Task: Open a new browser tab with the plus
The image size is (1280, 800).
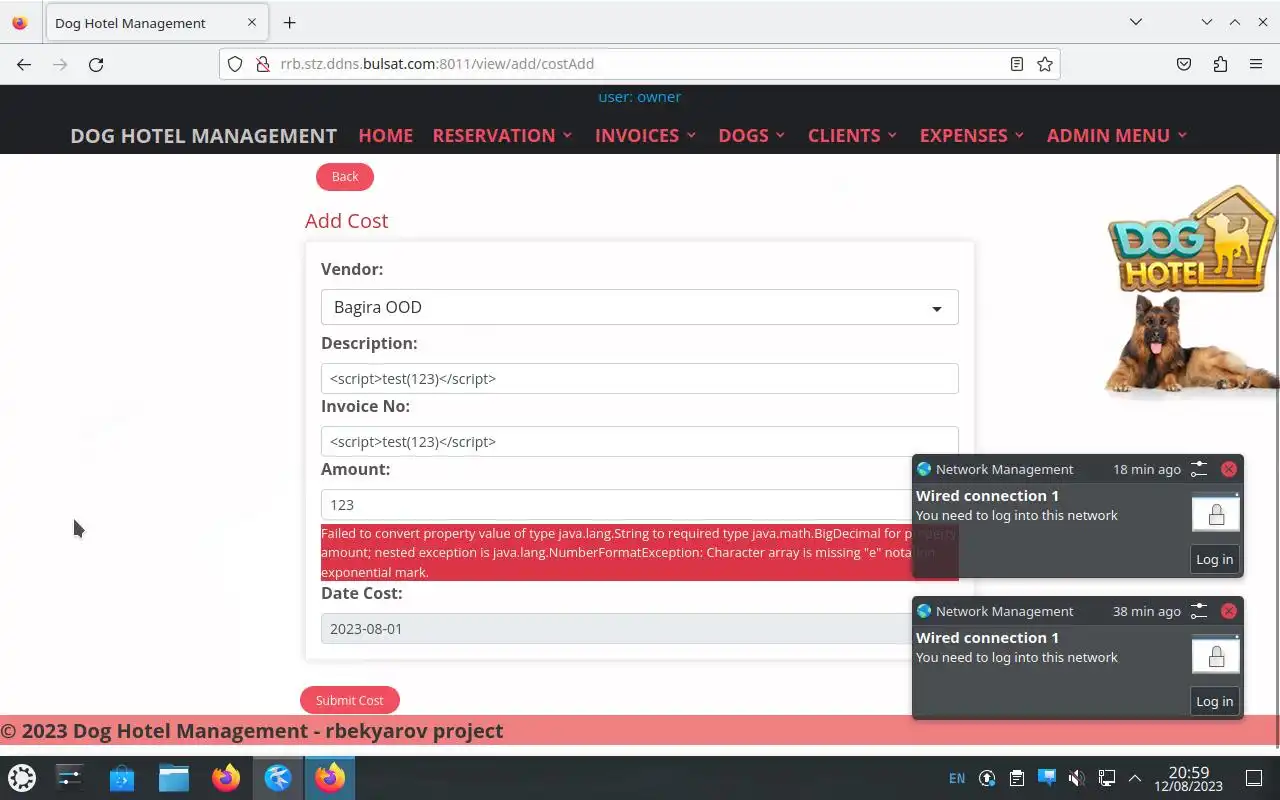Action: tap(289, 22)
